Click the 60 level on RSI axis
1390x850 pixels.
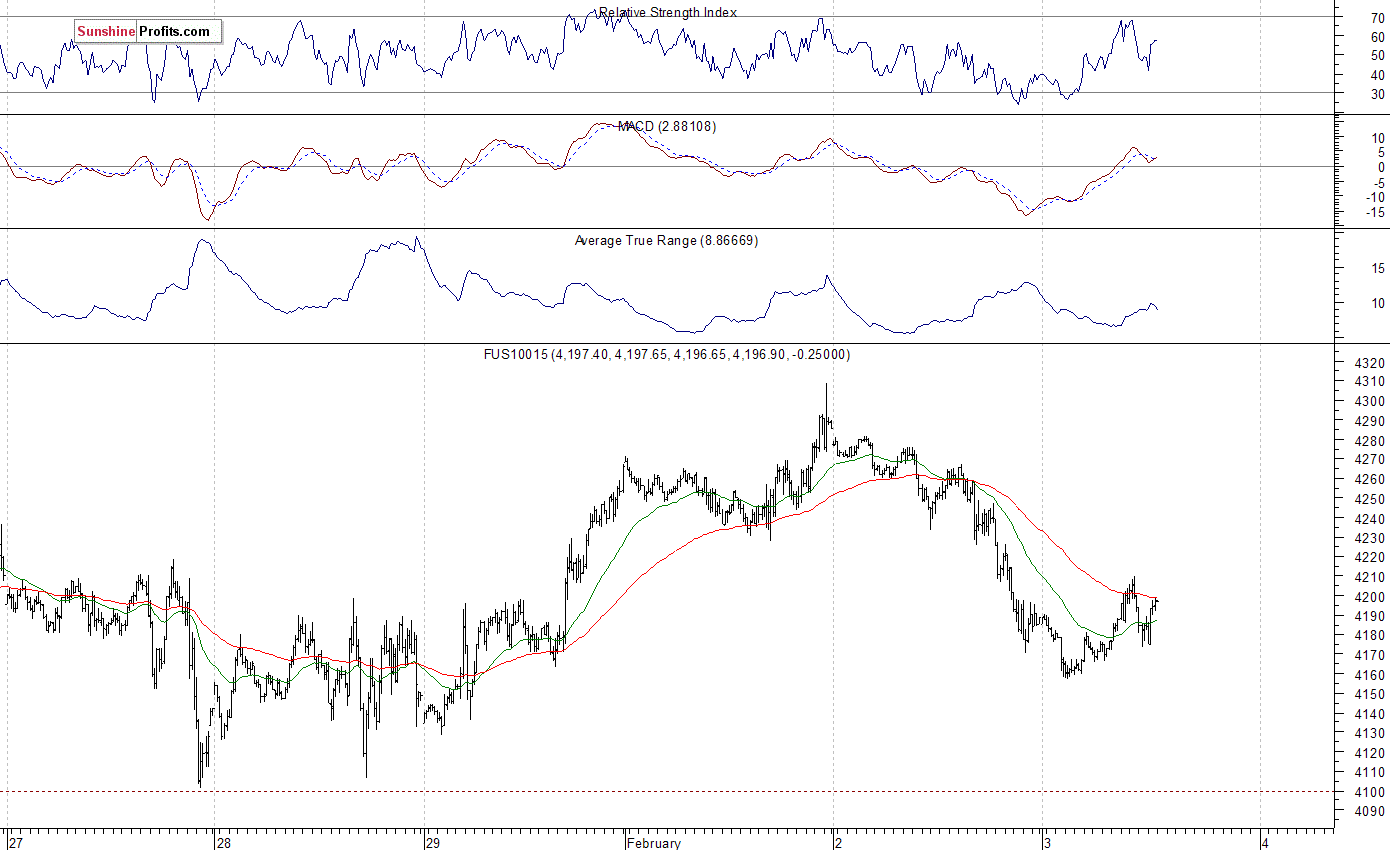tap(1378, 37)
